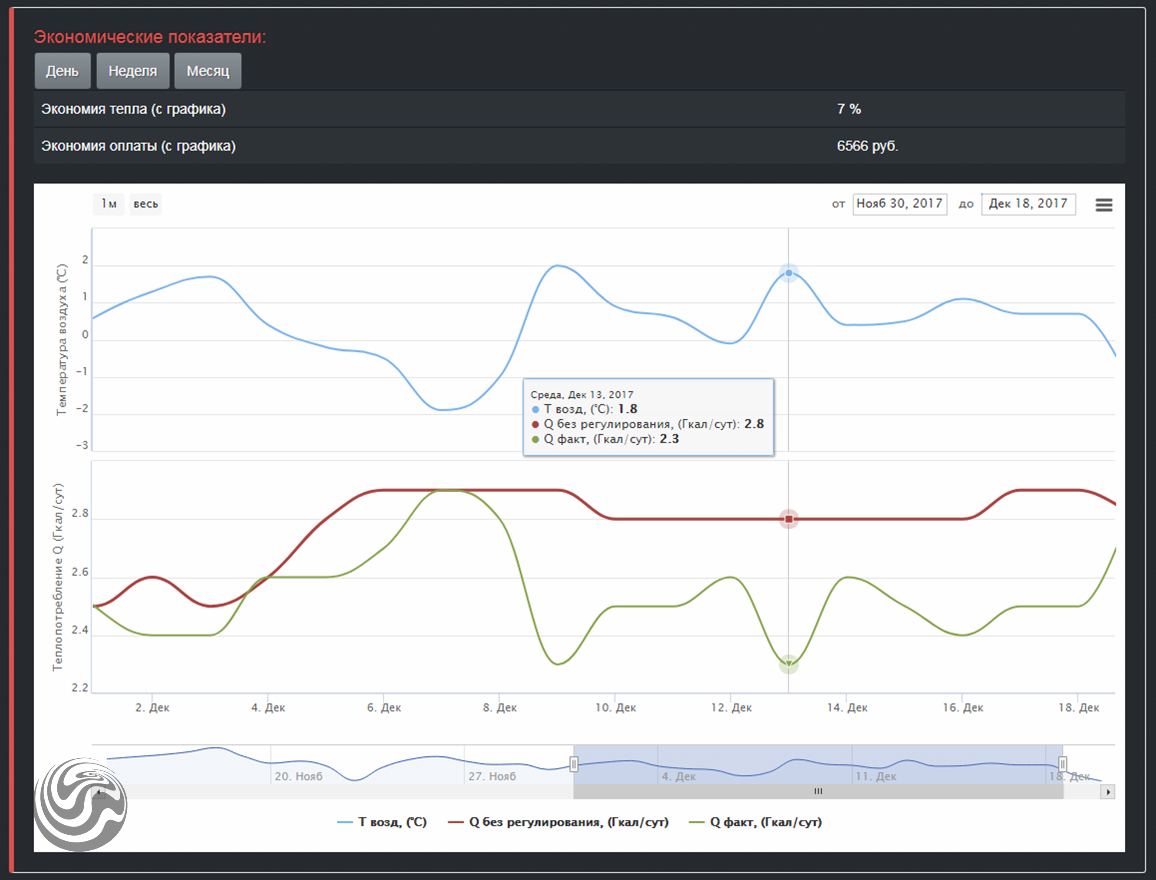The width and height of the screenshot is (1156, 880).
Task: Click the round spiral logo icon
Action: coord(79,806)
